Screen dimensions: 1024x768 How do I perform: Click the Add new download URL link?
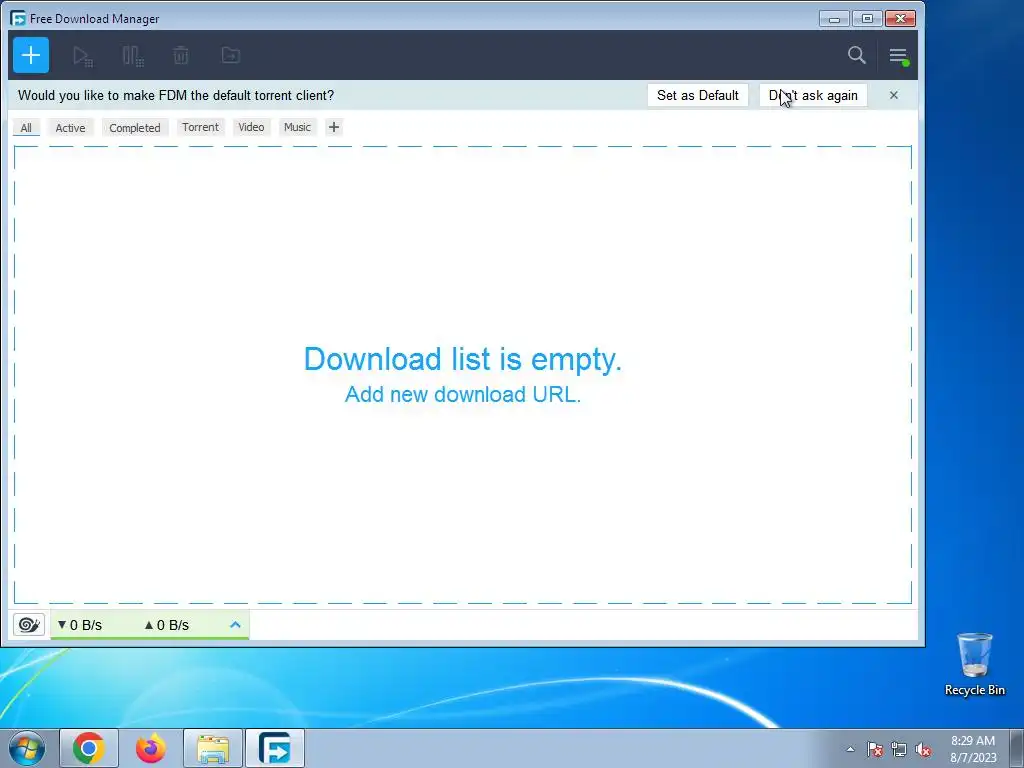pyautogui.click(x=462, y=394)
